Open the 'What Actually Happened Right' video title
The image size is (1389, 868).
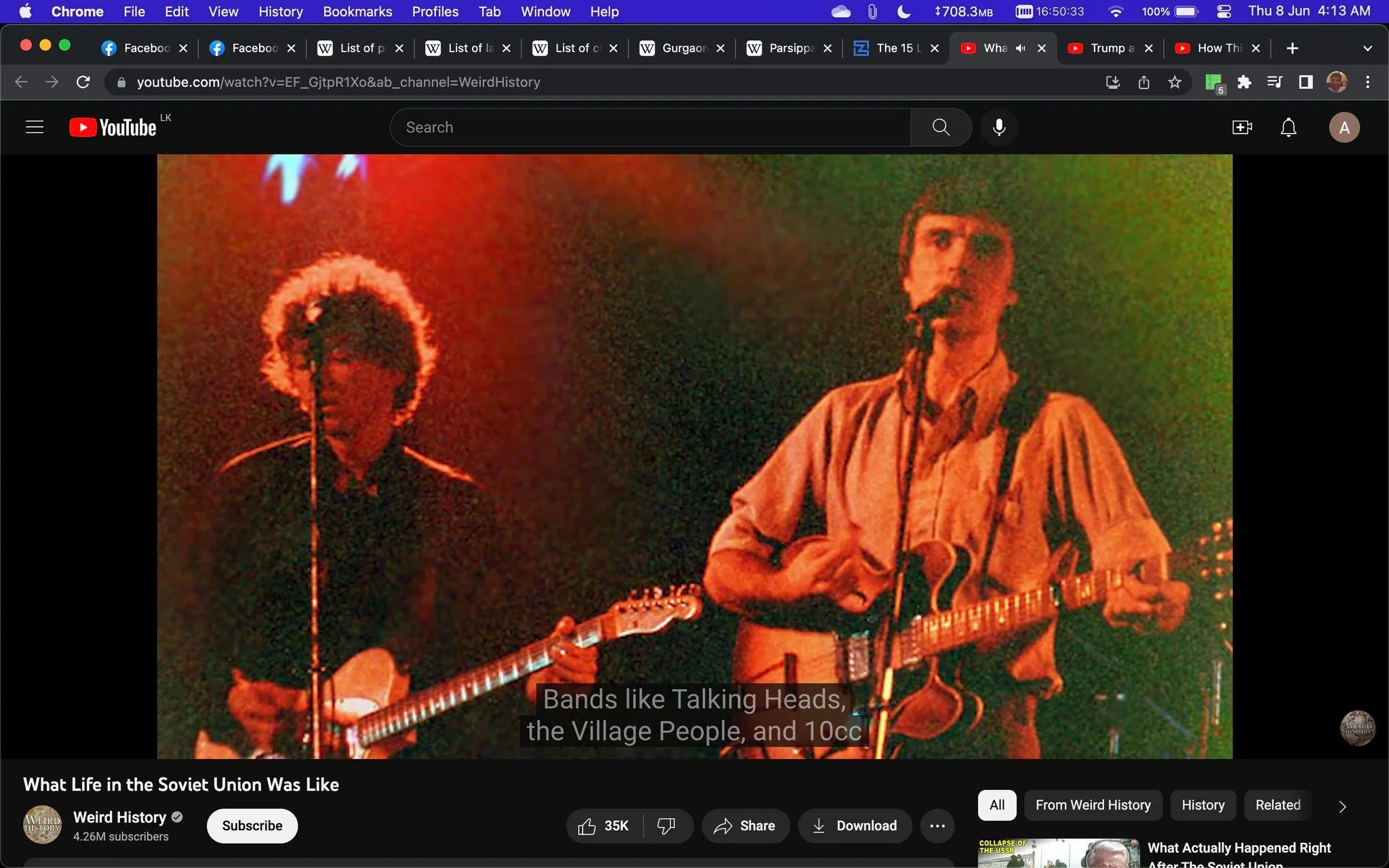(x=1239, y=854)
